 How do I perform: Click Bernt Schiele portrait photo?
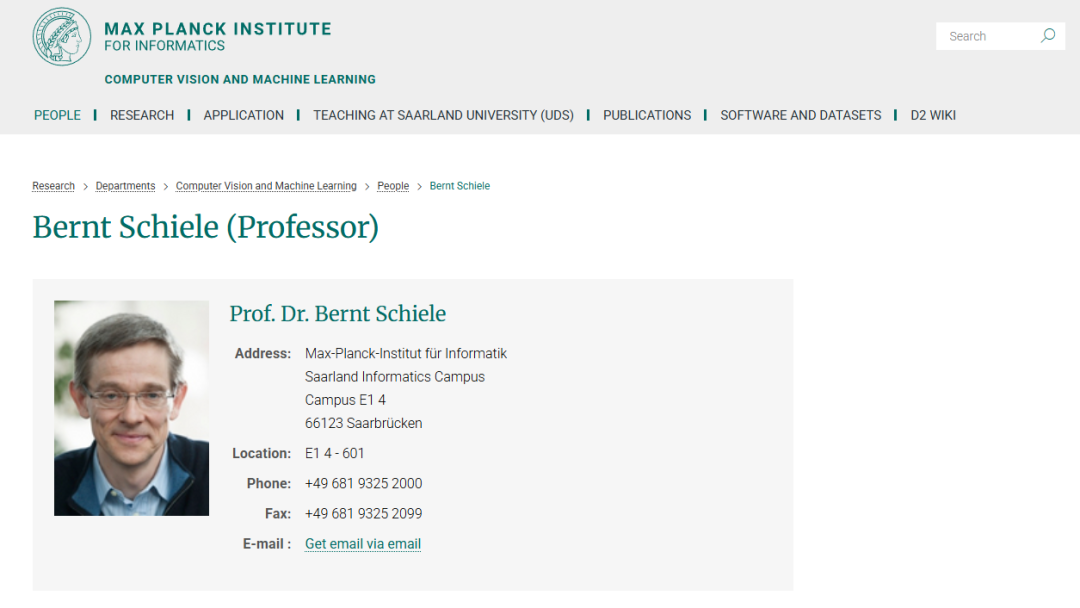coord(132,408)
